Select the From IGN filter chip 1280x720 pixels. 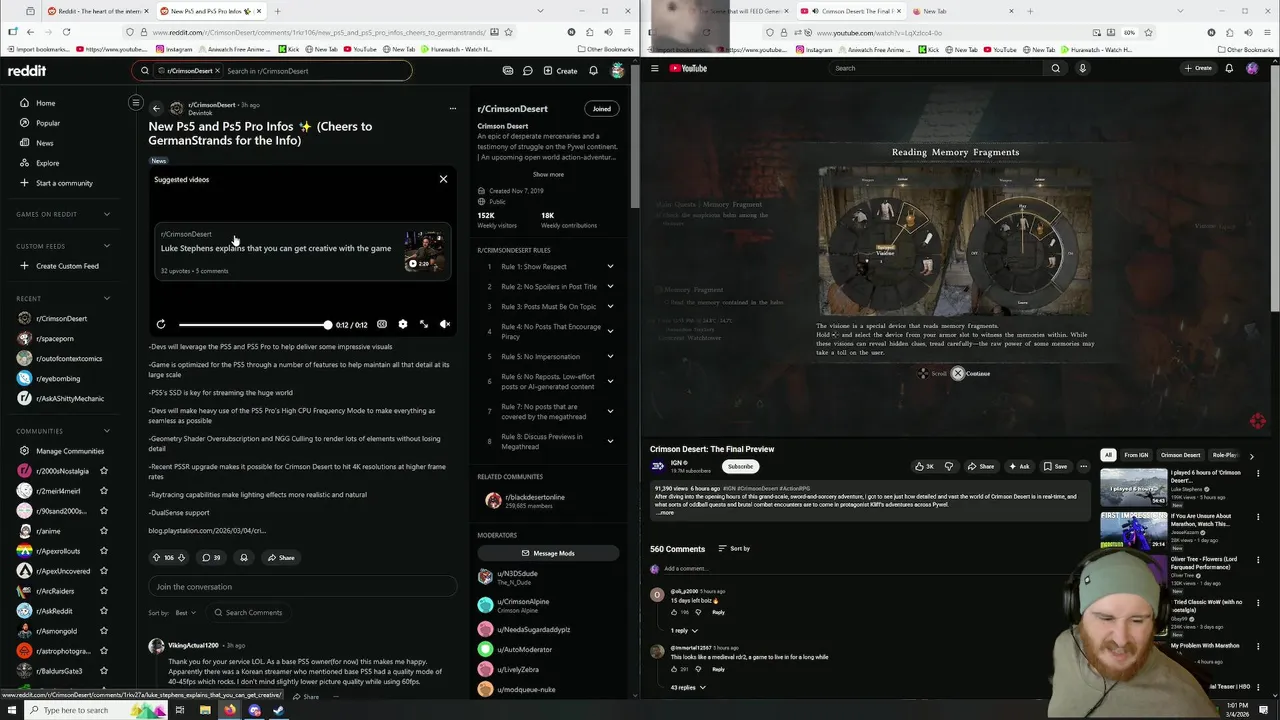click(x=1136, y=455)
